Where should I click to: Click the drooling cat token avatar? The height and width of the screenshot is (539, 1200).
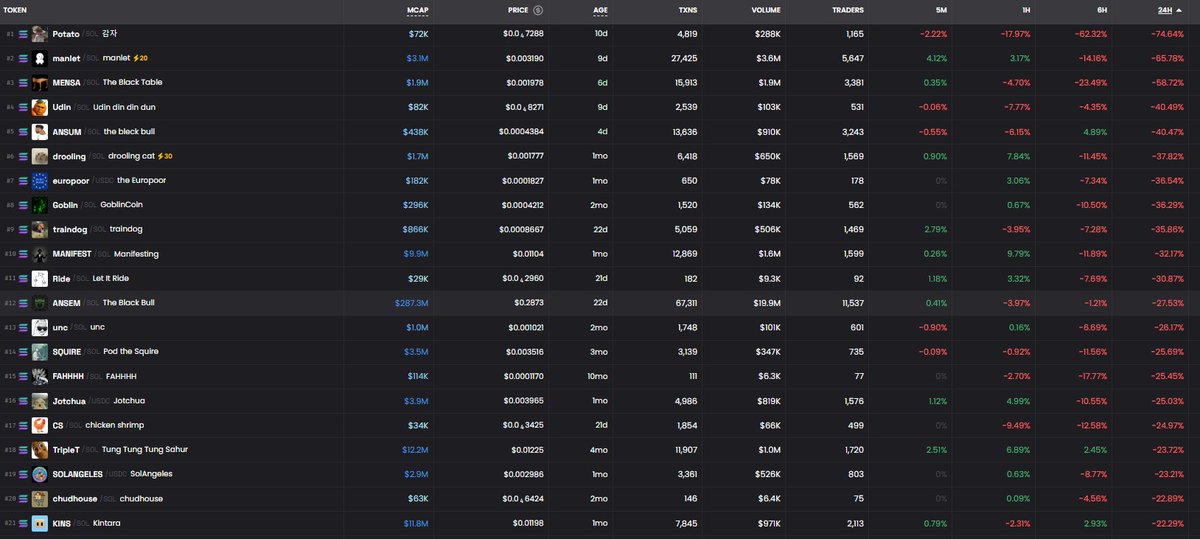click(x=40, y=156)
